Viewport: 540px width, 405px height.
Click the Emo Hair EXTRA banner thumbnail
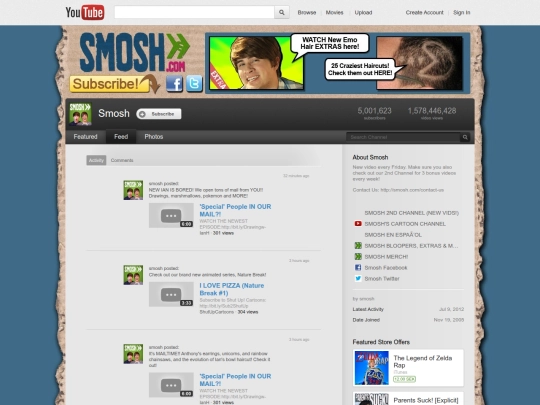coord(257,63)
